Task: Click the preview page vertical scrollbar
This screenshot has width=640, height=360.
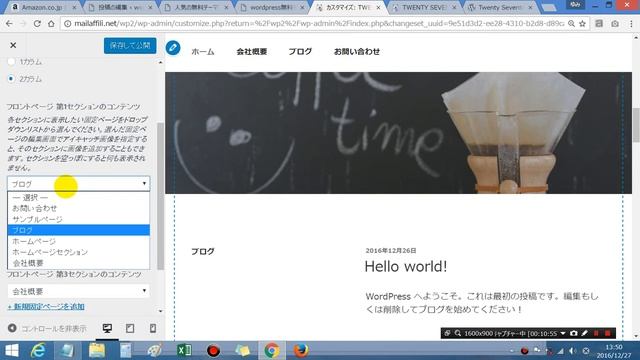Action: tap(636, 124)
